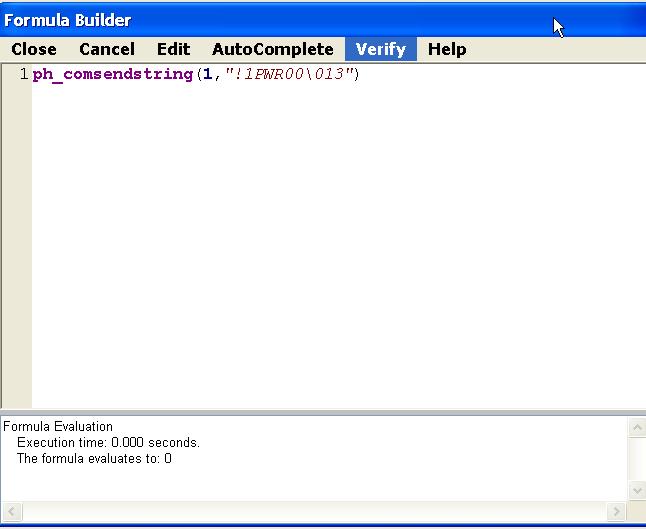Viewport: 646px width, 529px height.
Task: Open the AutoComplete menu
Action: click(272, 49)
